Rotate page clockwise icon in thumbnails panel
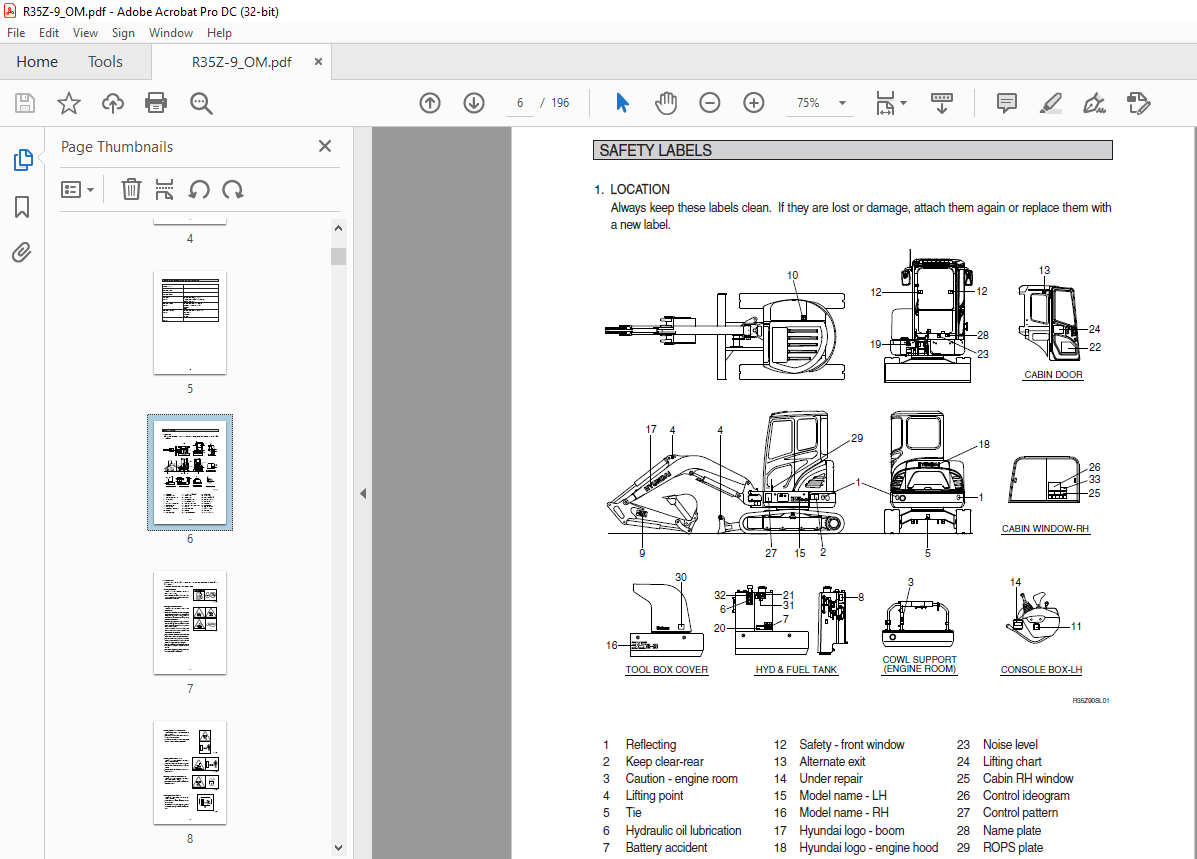The height and width of the screenshot is (859, 1197). tap(233, 189)
